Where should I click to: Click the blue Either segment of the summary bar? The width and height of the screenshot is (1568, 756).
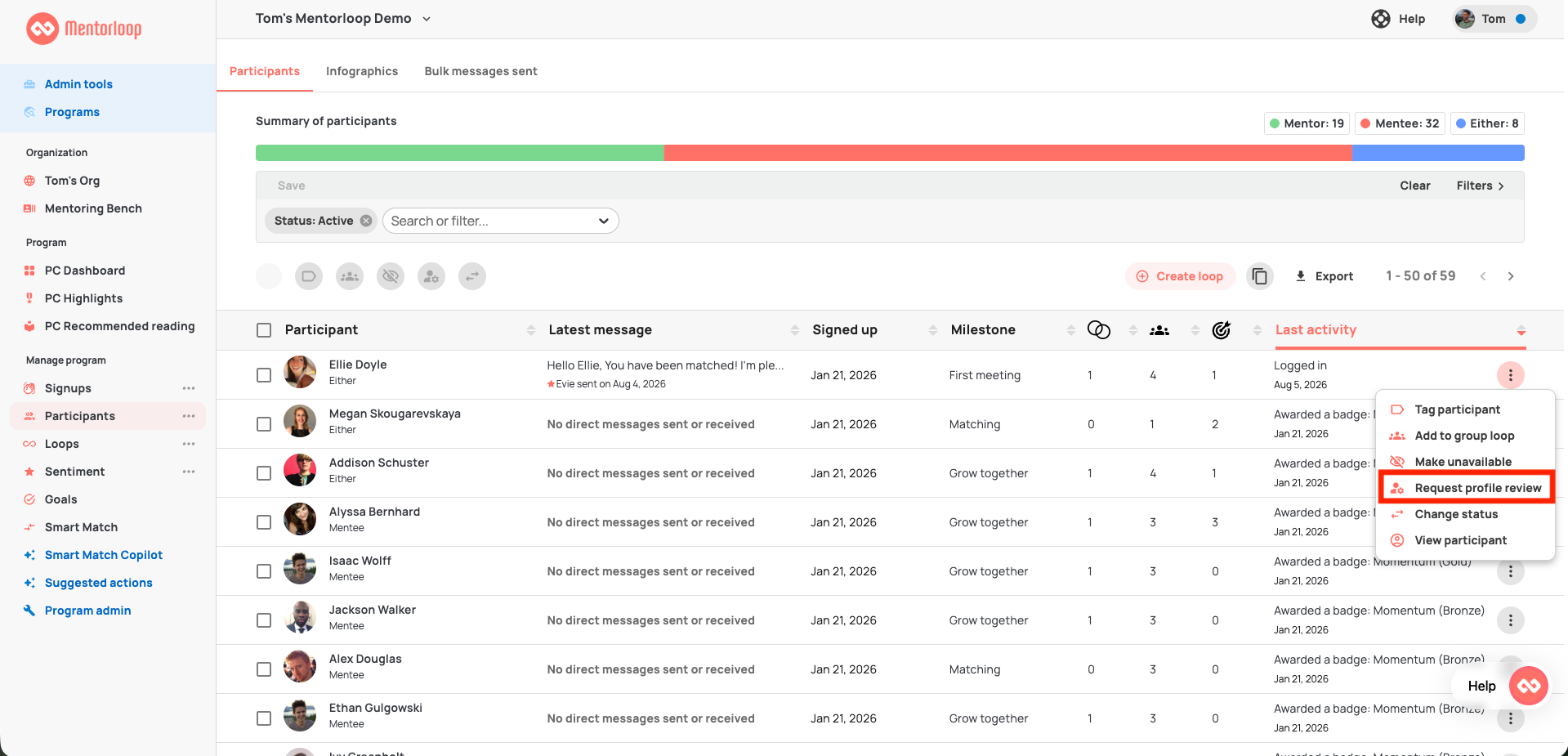1438,153
